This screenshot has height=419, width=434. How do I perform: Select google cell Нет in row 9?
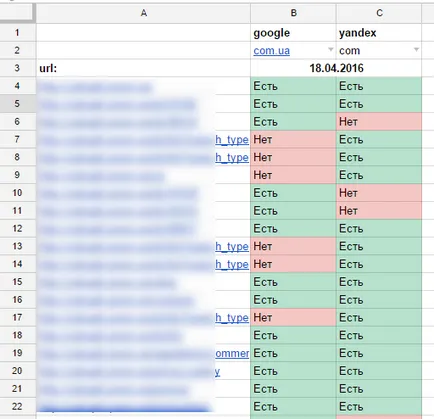coord(293,175)
